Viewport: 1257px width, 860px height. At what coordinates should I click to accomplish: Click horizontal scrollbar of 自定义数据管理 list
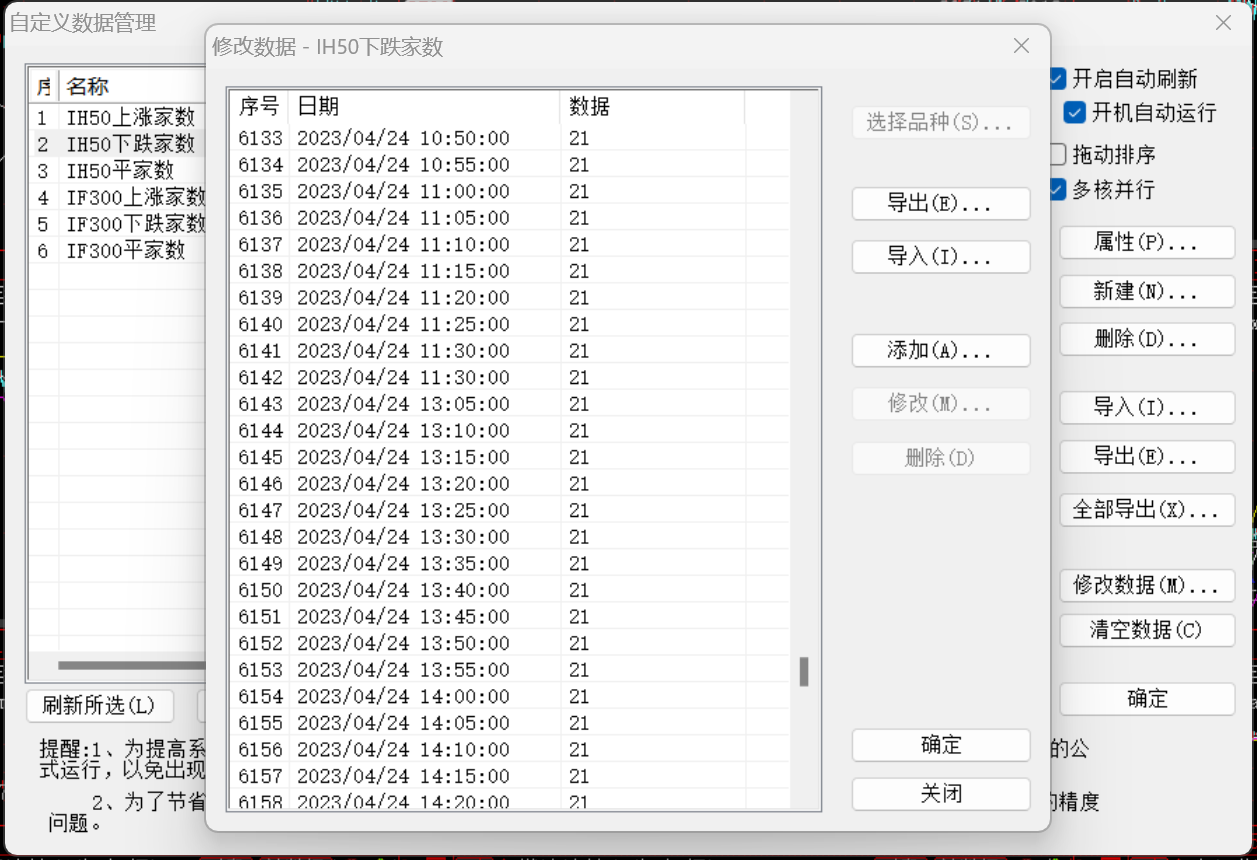coord(131,665)
